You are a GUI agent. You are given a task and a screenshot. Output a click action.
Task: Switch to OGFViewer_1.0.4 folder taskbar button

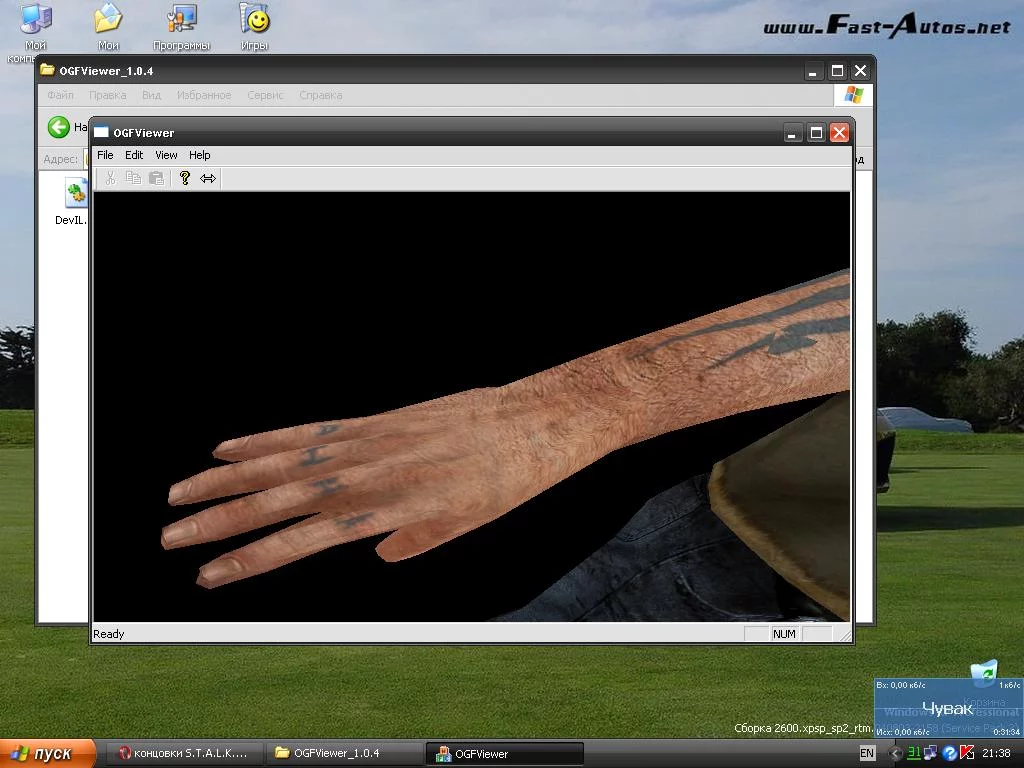click(x=344, y=754)
